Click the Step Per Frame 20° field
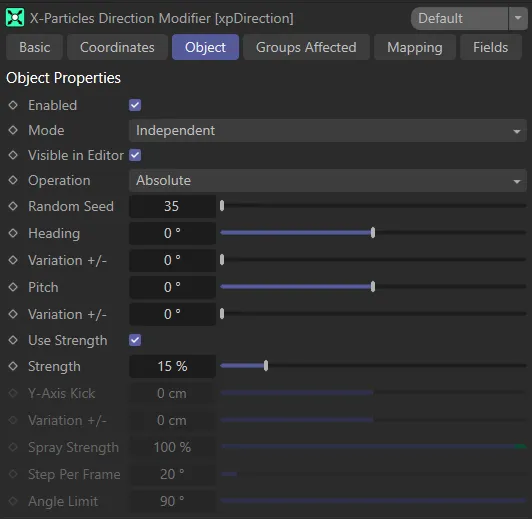The width and height of the screenshot is (532, 519). (172, 474)
